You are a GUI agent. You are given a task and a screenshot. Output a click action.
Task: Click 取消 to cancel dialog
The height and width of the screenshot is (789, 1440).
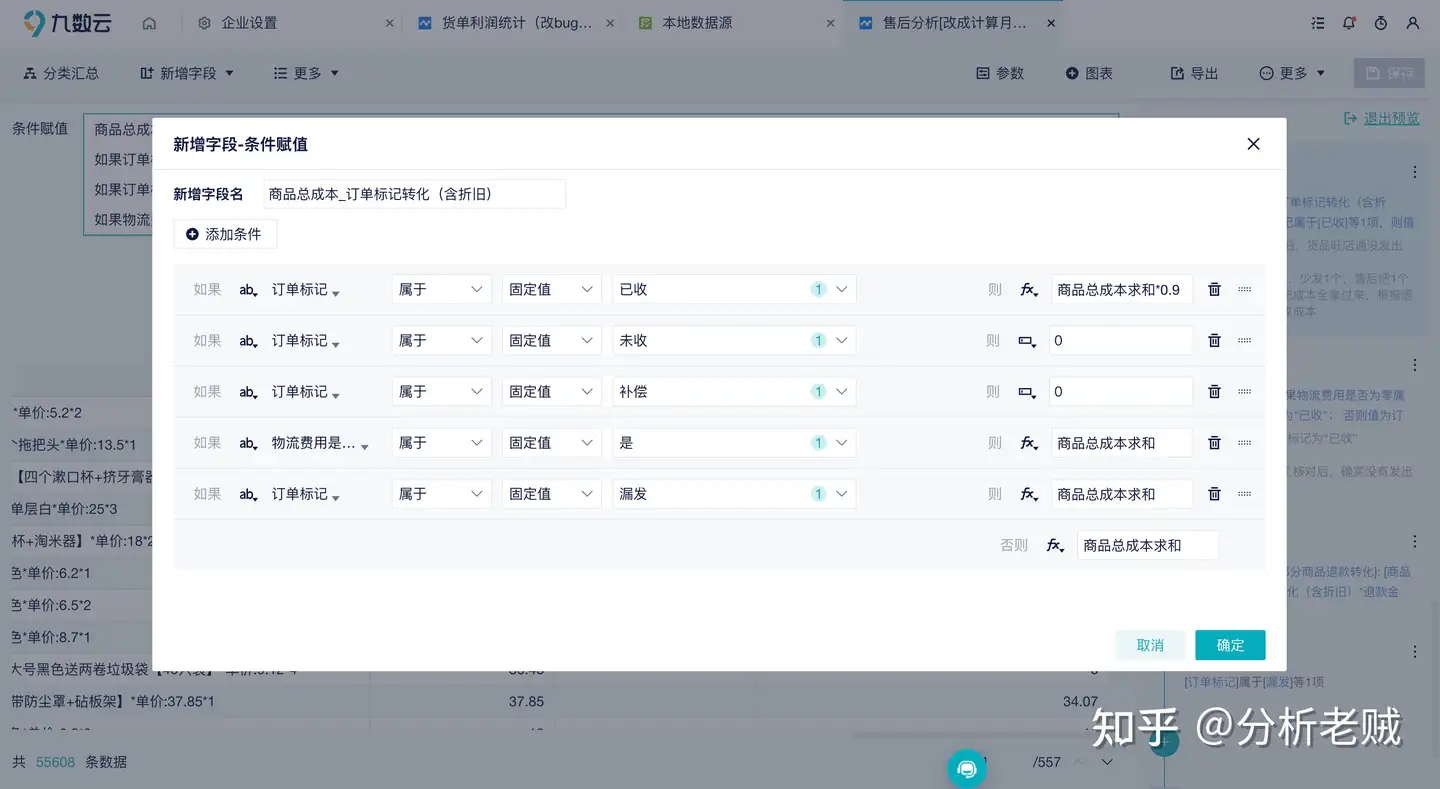pos(1150,645)
